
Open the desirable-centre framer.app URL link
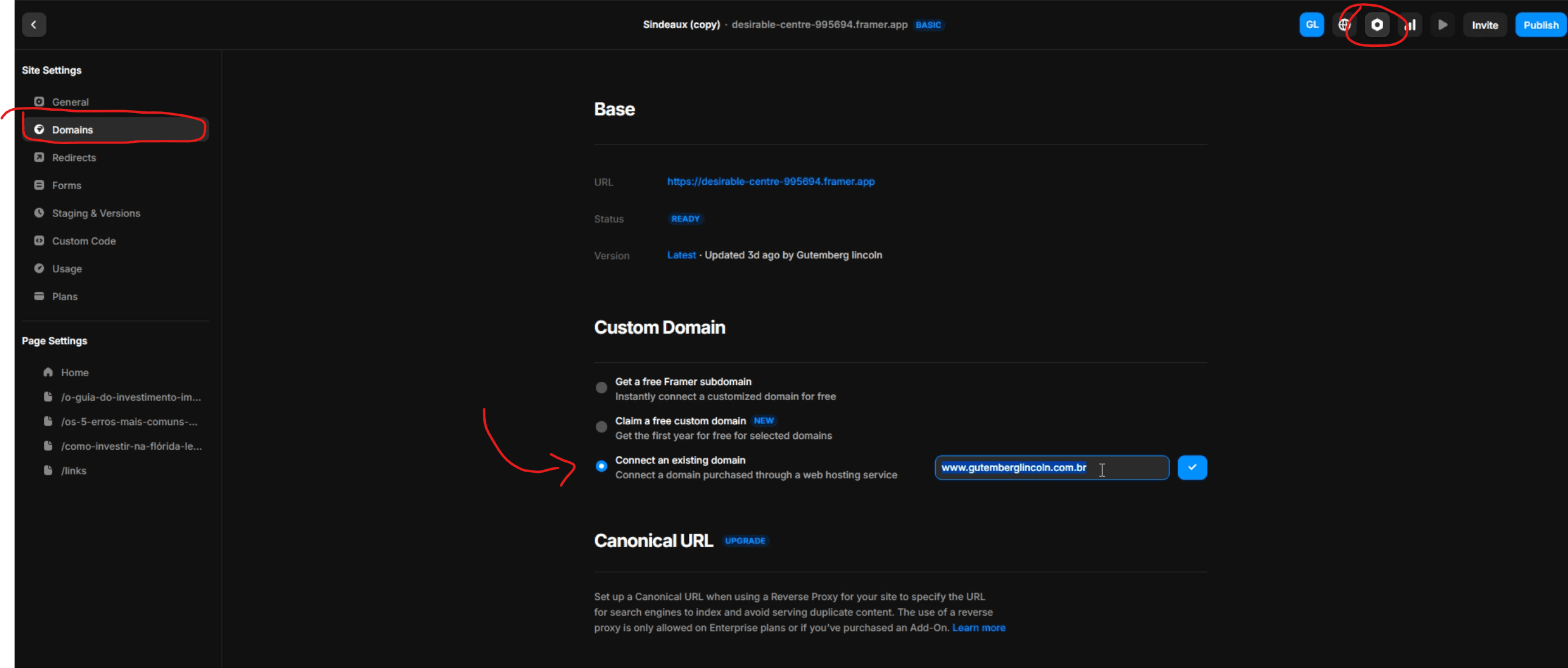(770, 181)
